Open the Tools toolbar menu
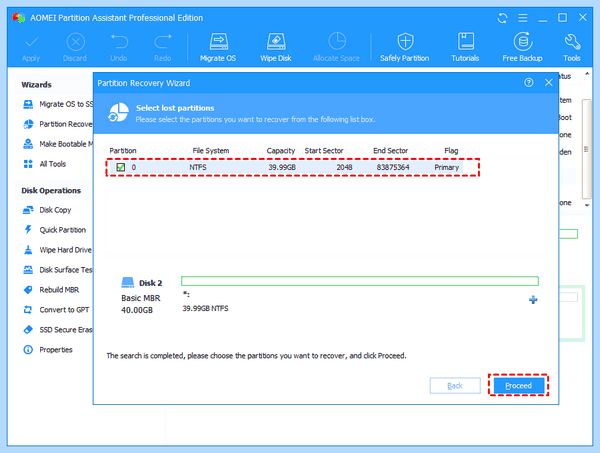The height and width of the screenshot is (453, 600). (x=572, y=48)
